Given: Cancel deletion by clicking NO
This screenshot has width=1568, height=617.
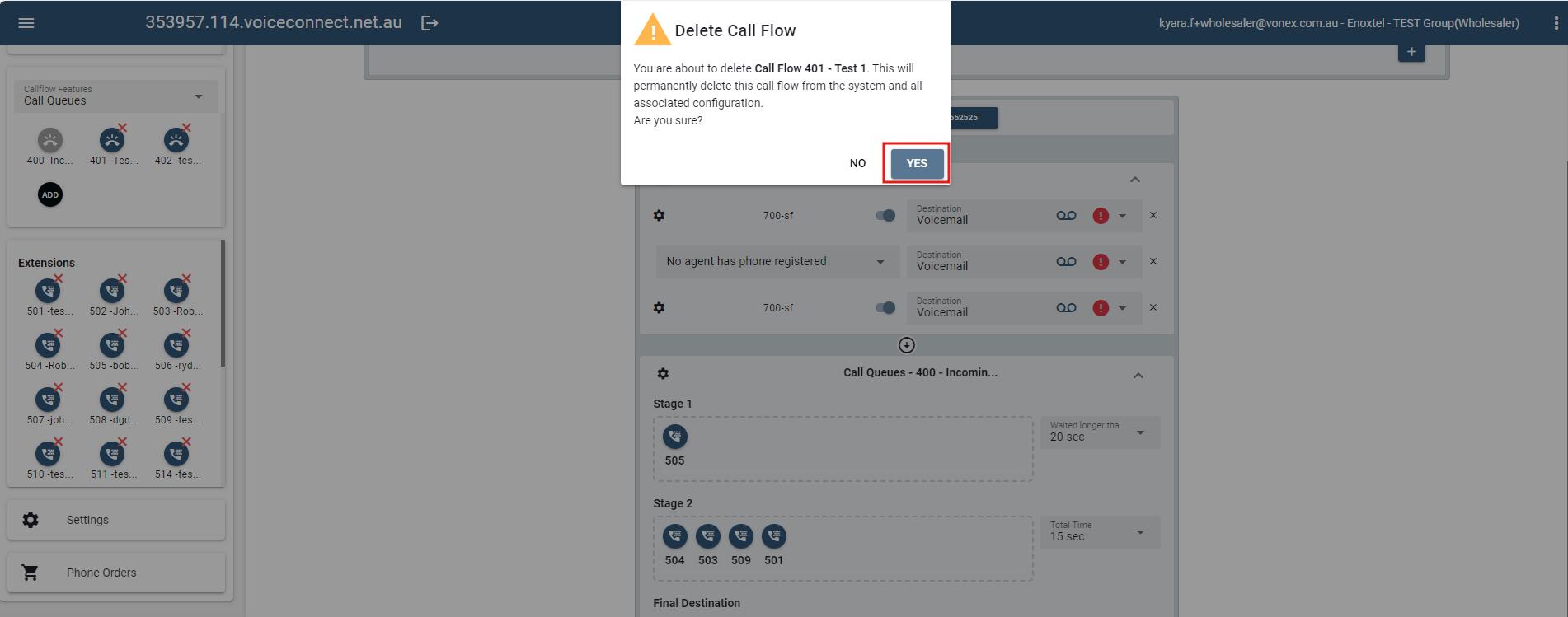Looking at the screenshot, I should tap(857, 163).
